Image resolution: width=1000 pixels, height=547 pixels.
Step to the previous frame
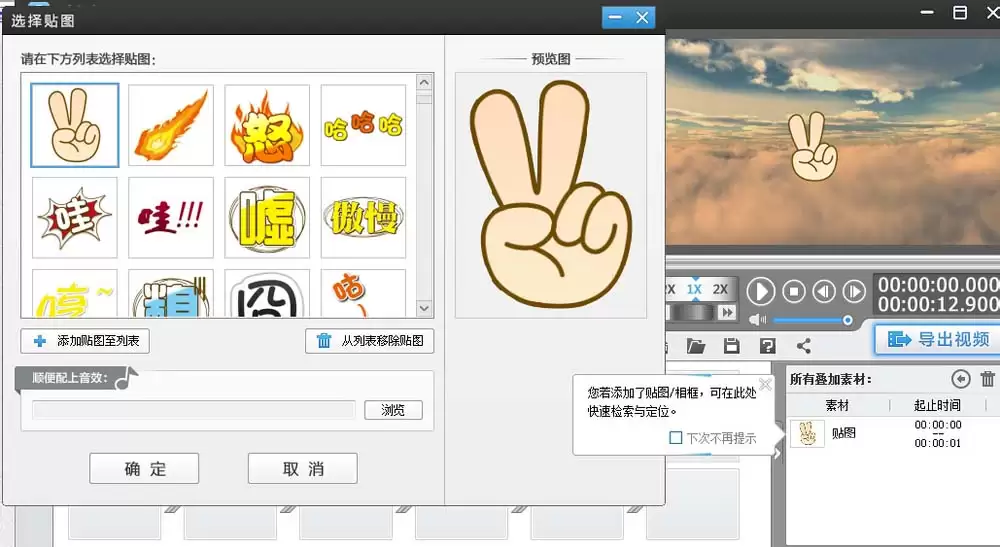point(824,292)
